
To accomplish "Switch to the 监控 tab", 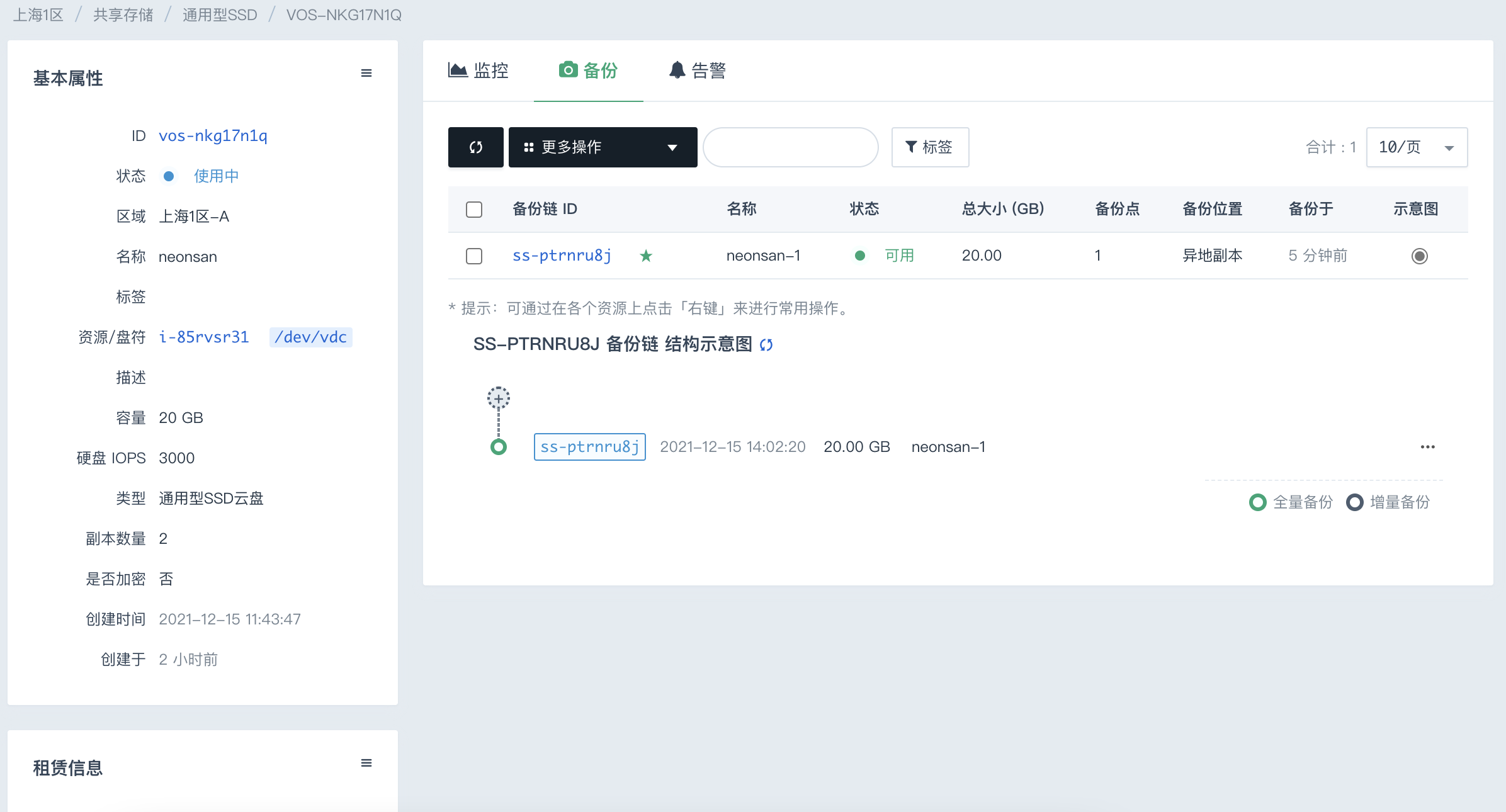I will (478, 70).
